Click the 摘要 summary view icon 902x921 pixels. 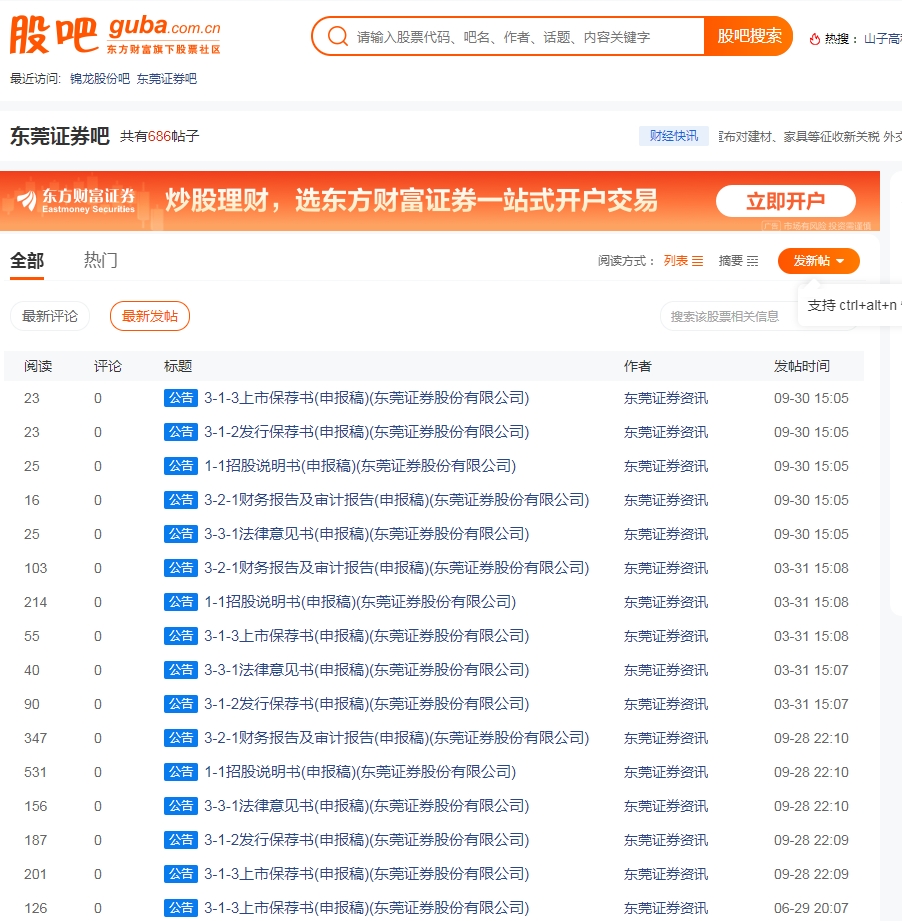[x=752, y=261]
